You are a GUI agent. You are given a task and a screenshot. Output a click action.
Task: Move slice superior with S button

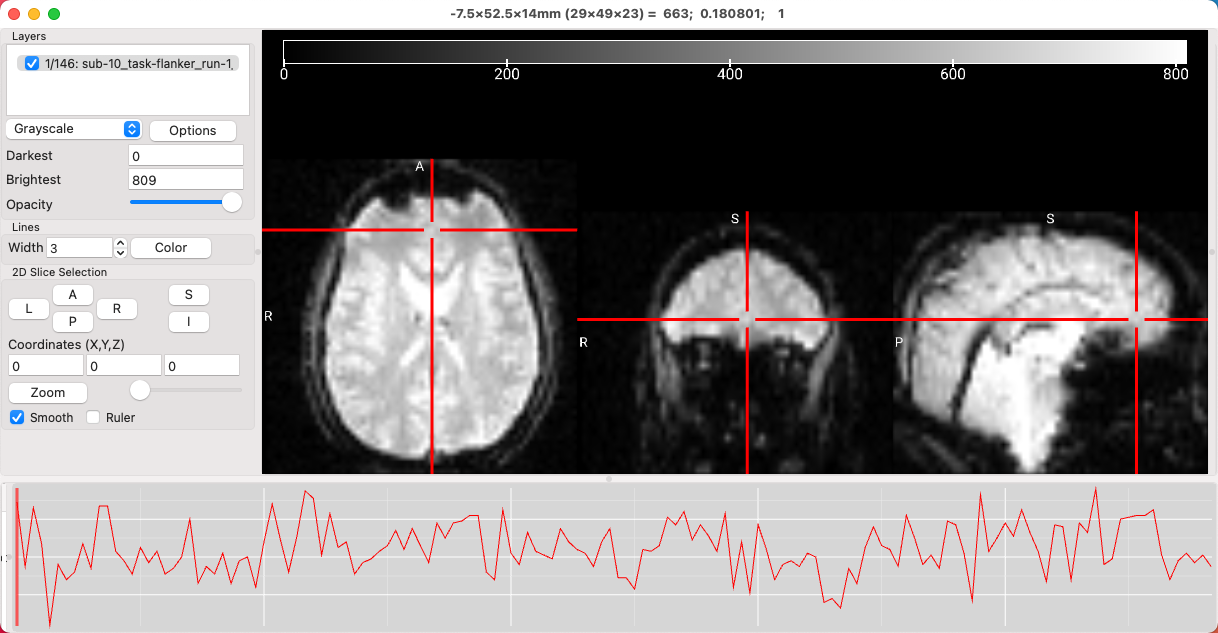tap(189, 294)
